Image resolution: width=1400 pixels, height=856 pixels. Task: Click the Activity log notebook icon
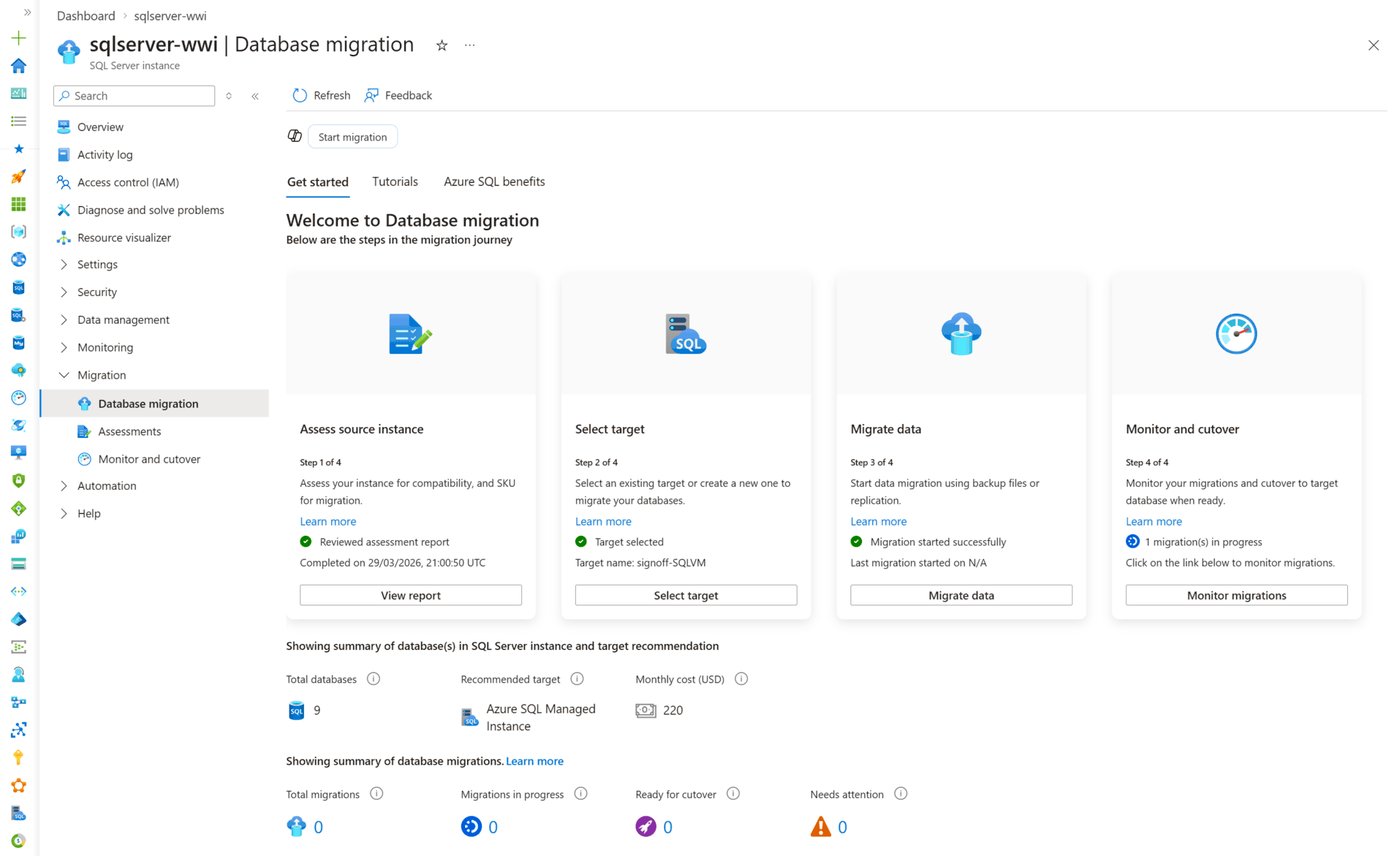tap(64, 155)
